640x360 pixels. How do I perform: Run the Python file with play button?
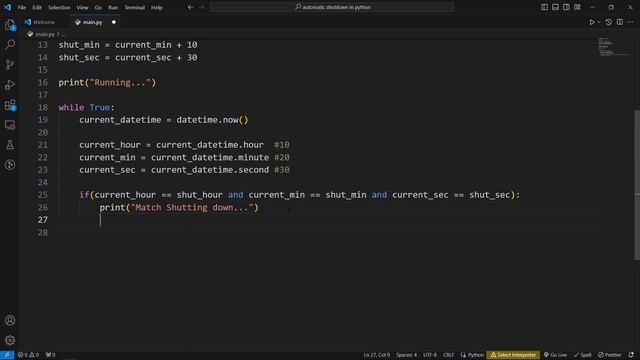tap(591, 22)
